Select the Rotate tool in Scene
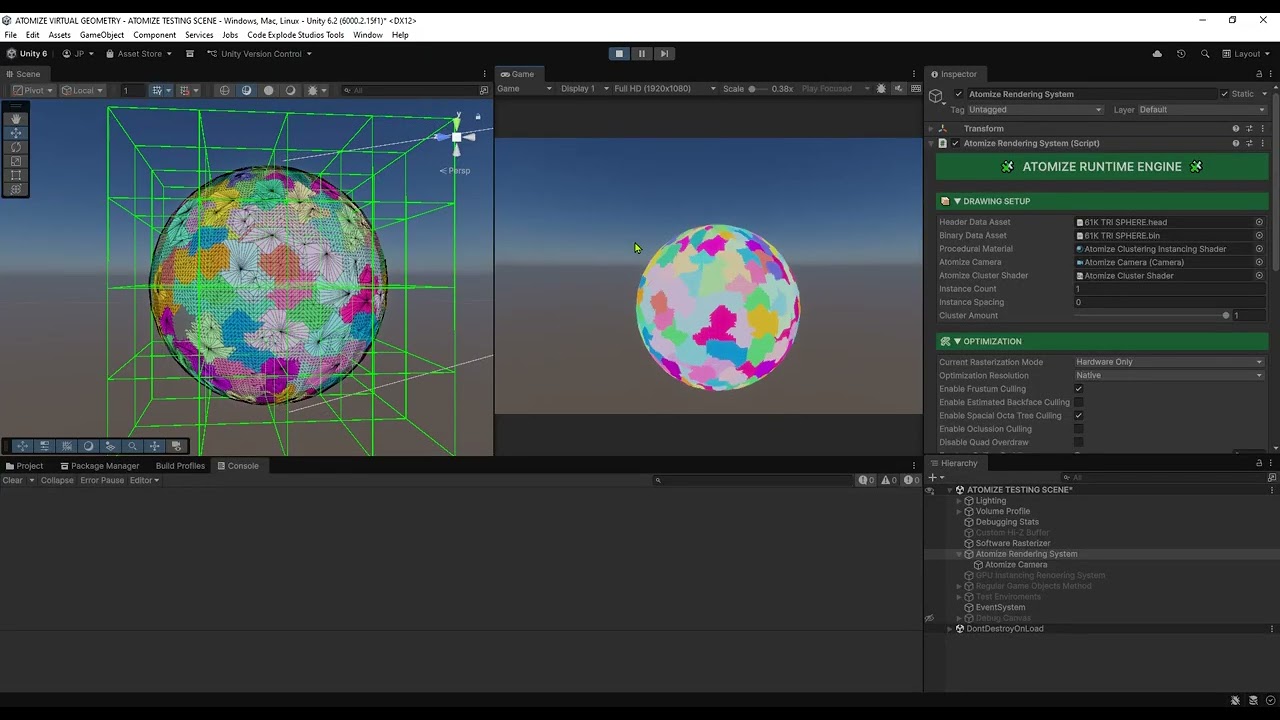Screen dimensions: 1280x720 pos(16,147)
